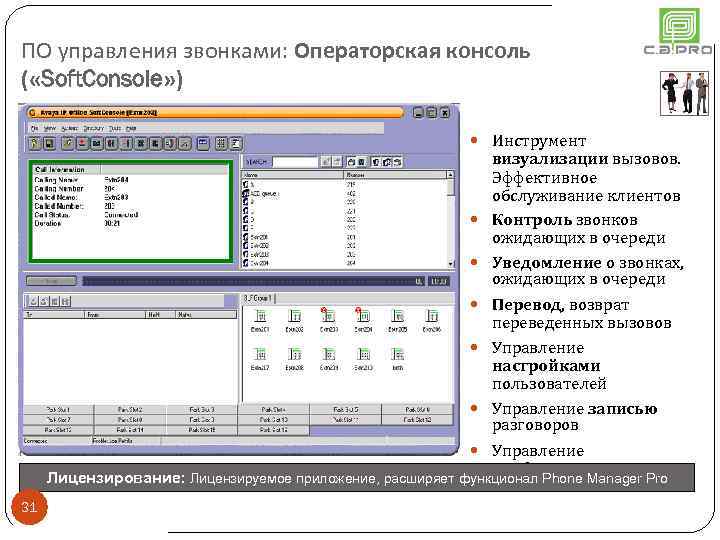
Task: Click the Park Slot 7 button
Action: pos(58,420)
